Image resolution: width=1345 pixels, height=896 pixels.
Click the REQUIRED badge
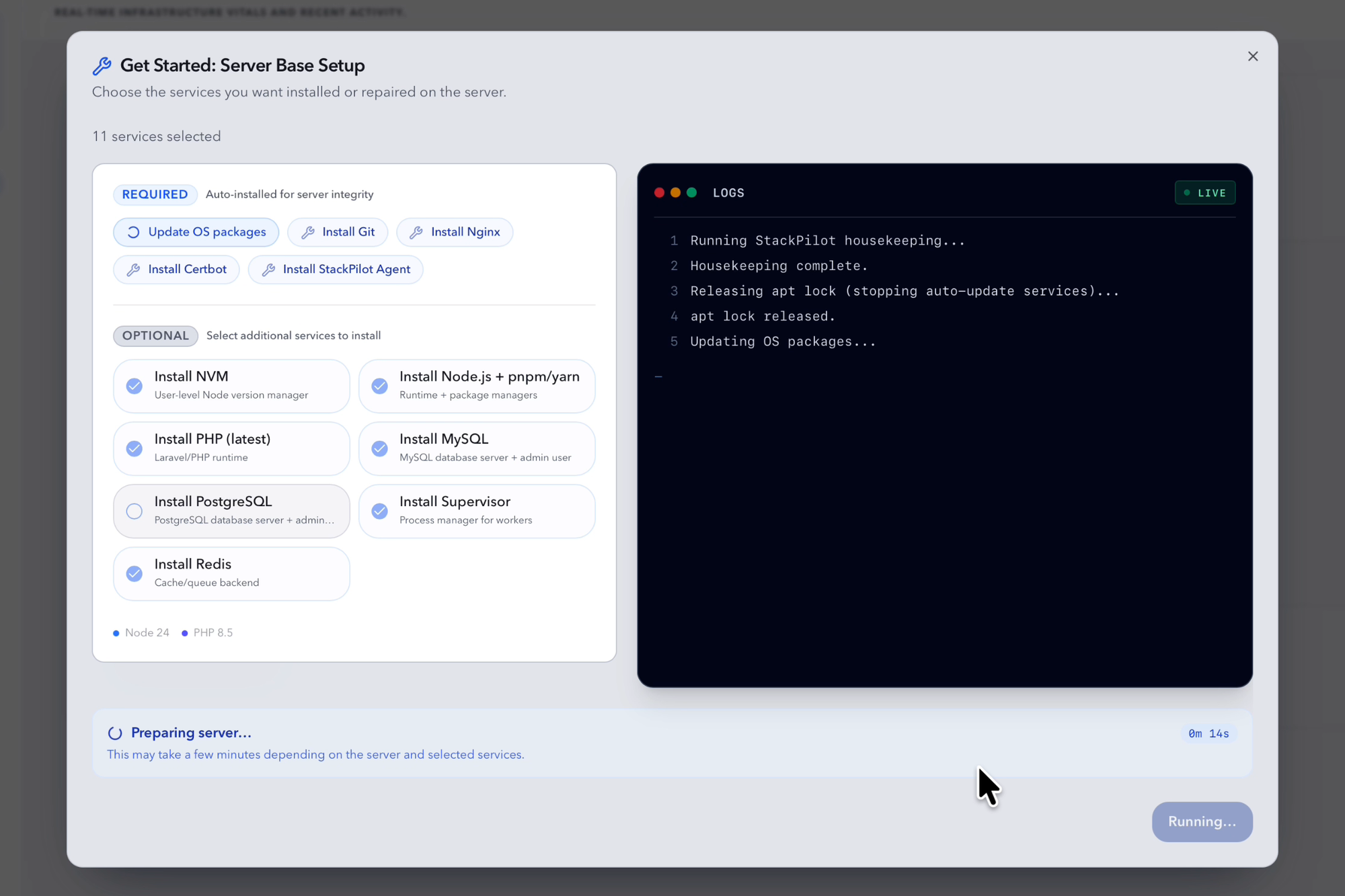pyautogui.click(x=155, y=194)
